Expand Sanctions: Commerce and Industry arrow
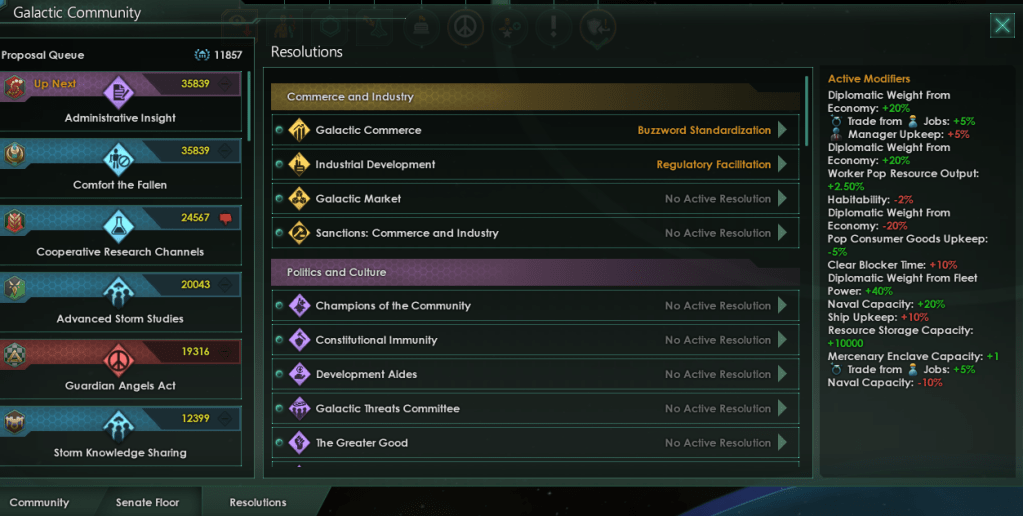 coord(782,233)
